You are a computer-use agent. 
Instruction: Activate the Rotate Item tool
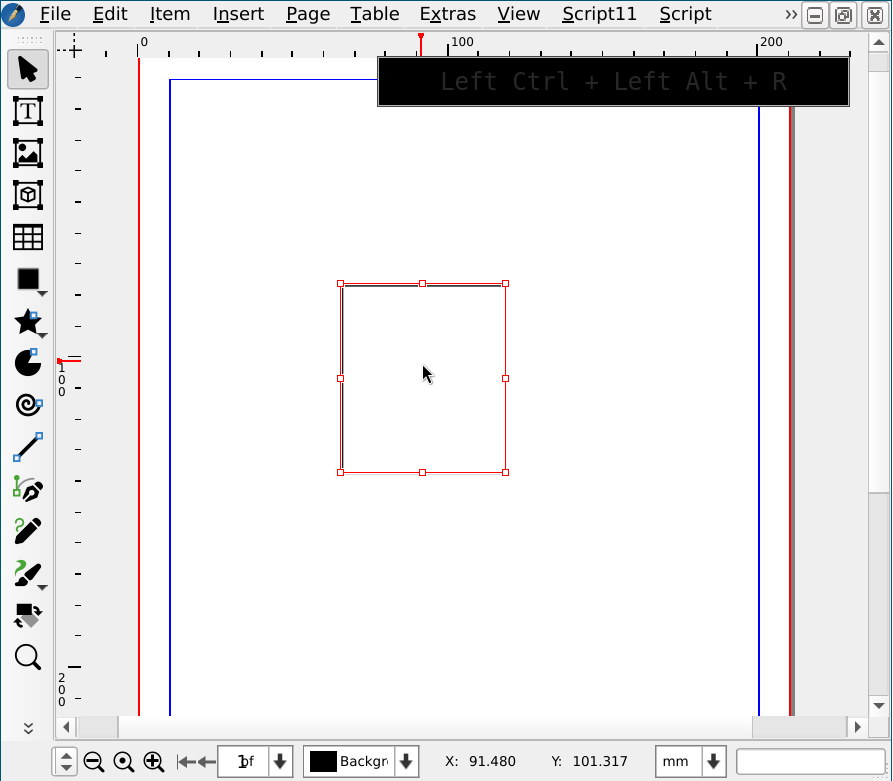(27, 615)
